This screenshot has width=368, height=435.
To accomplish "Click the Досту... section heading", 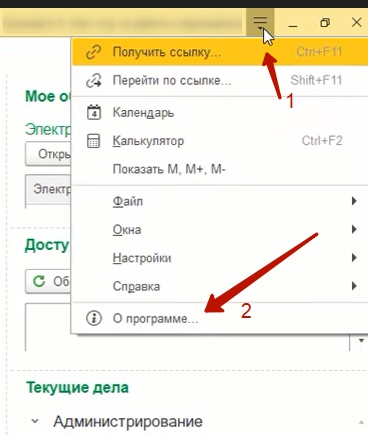I will tap(47, 245).
